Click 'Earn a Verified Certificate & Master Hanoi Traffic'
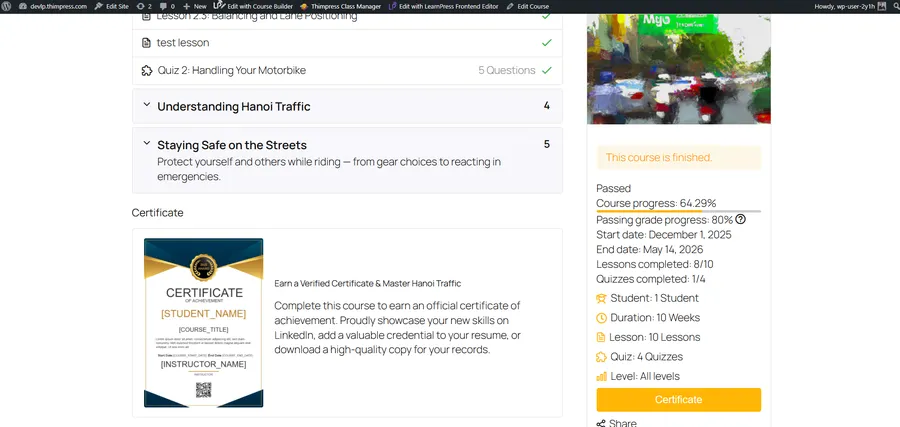The height and width of the screenshot is (427, 900). [367, 284]
